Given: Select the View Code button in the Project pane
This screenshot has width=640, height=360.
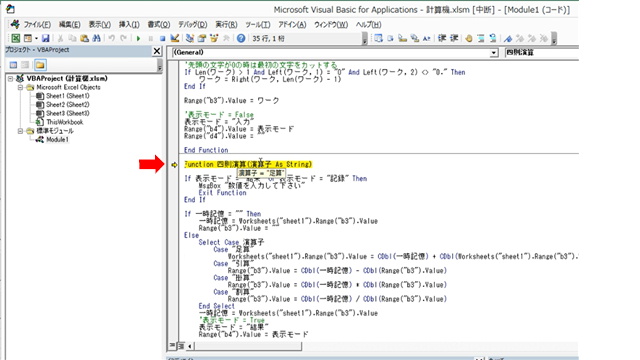Looking at the screenshot, I should [x=13, y=65].
